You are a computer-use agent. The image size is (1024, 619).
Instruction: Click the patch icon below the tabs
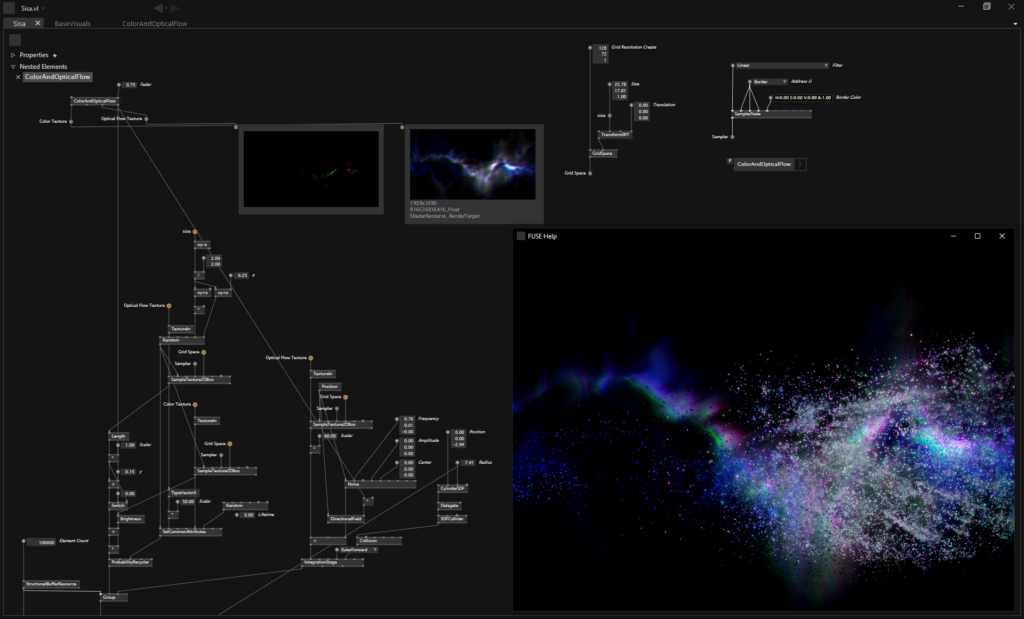[x=15, y=40]
